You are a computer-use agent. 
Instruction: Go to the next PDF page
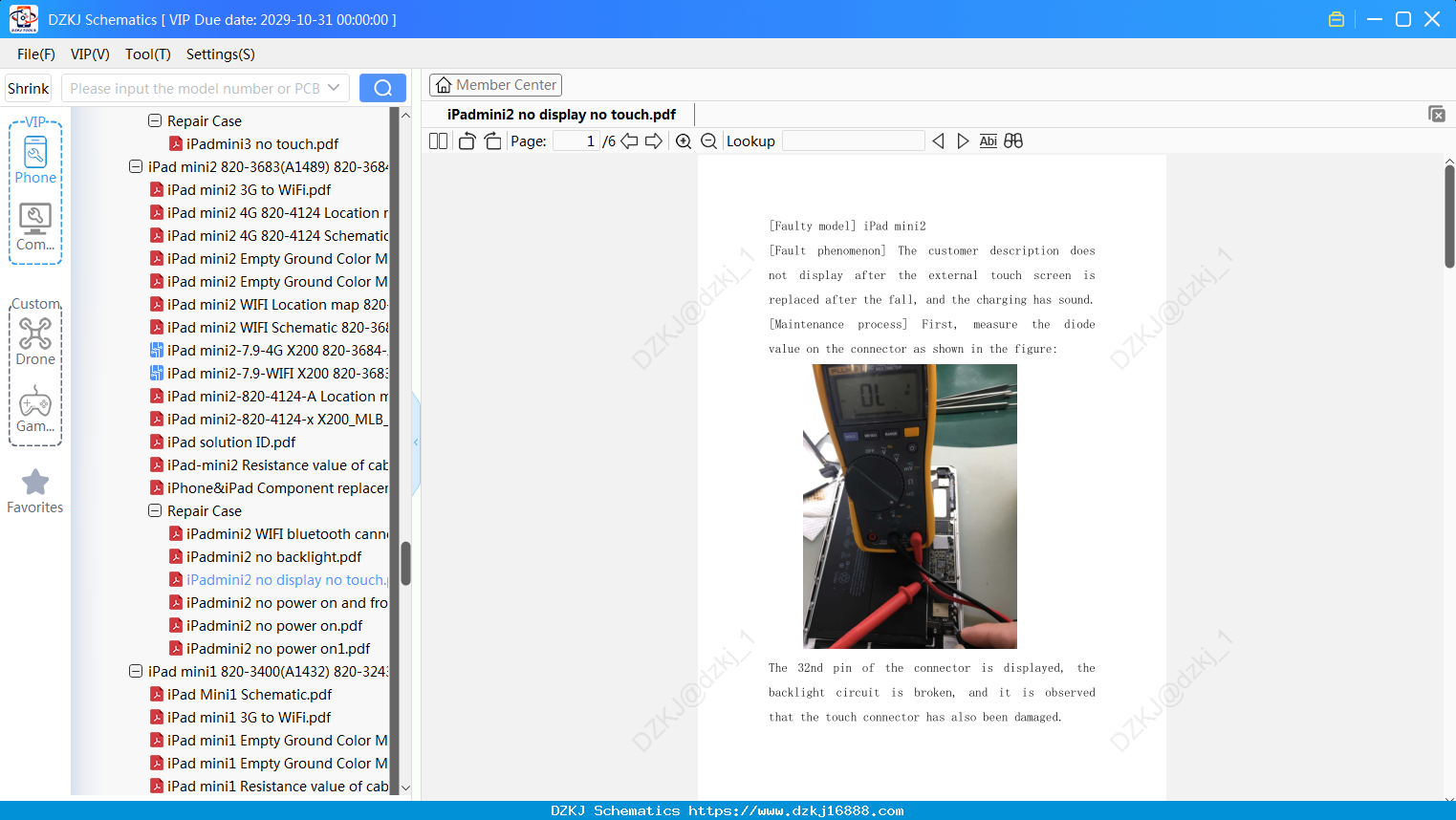coord(654,141)
